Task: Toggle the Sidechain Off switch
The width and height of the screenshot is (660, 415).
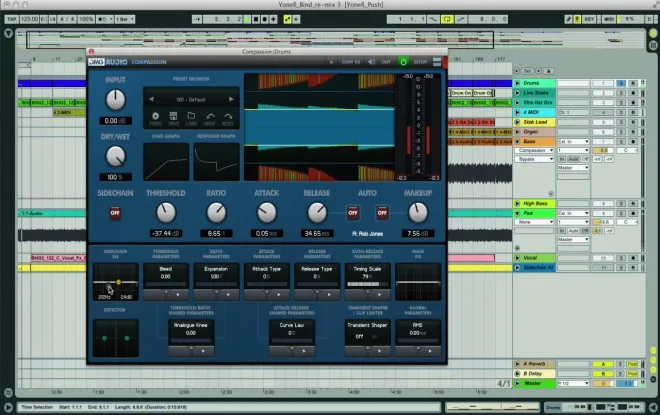Action: 115,213
